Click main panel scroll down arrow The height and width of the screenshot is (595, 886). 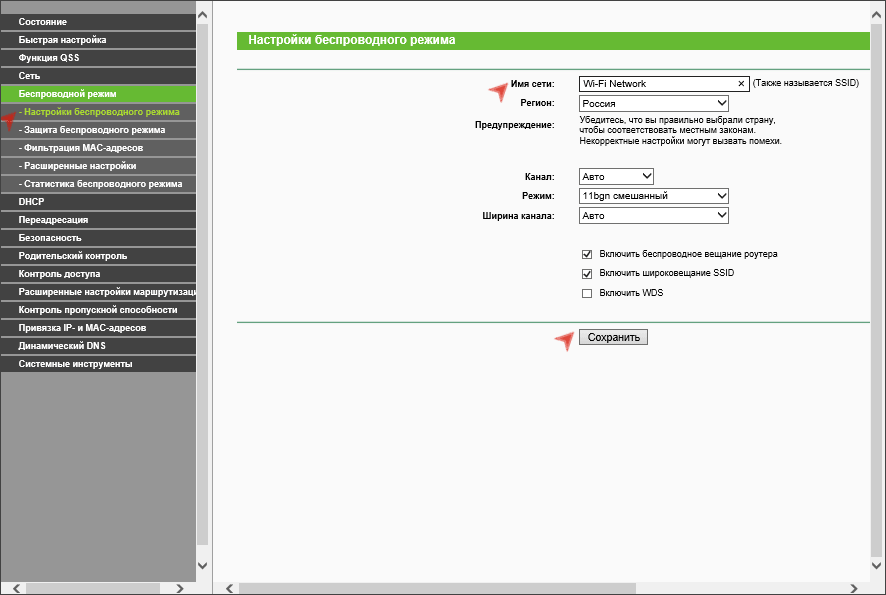coord(877,565)
